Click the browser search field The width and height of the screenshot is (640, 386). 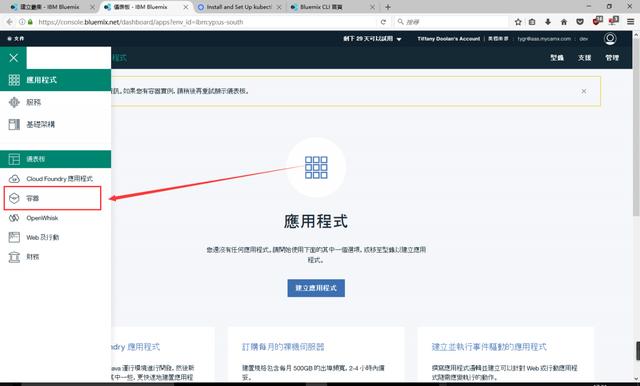tap(452, 22)
